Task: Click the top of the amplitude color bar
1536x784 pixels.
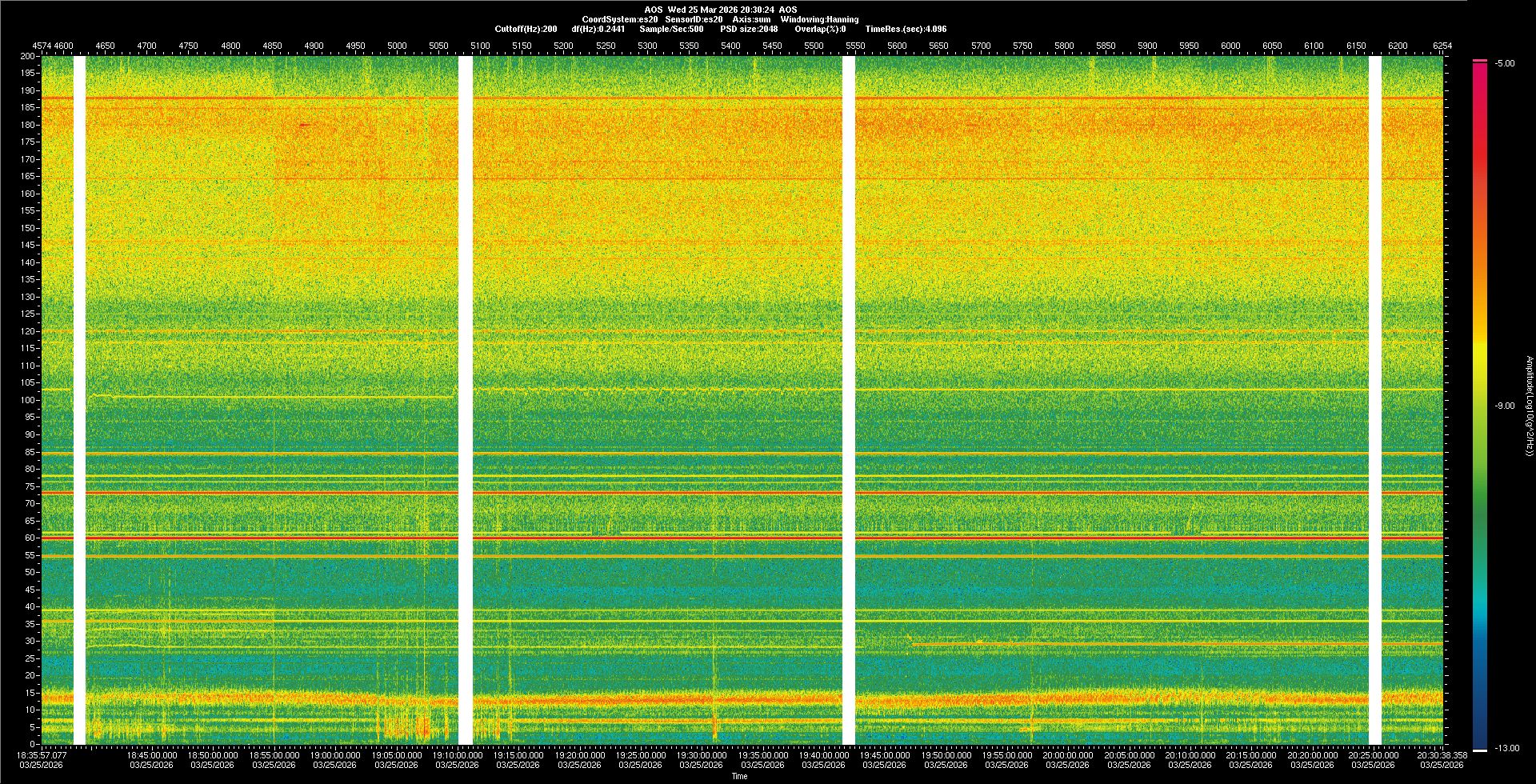Action: (1479, 62)
